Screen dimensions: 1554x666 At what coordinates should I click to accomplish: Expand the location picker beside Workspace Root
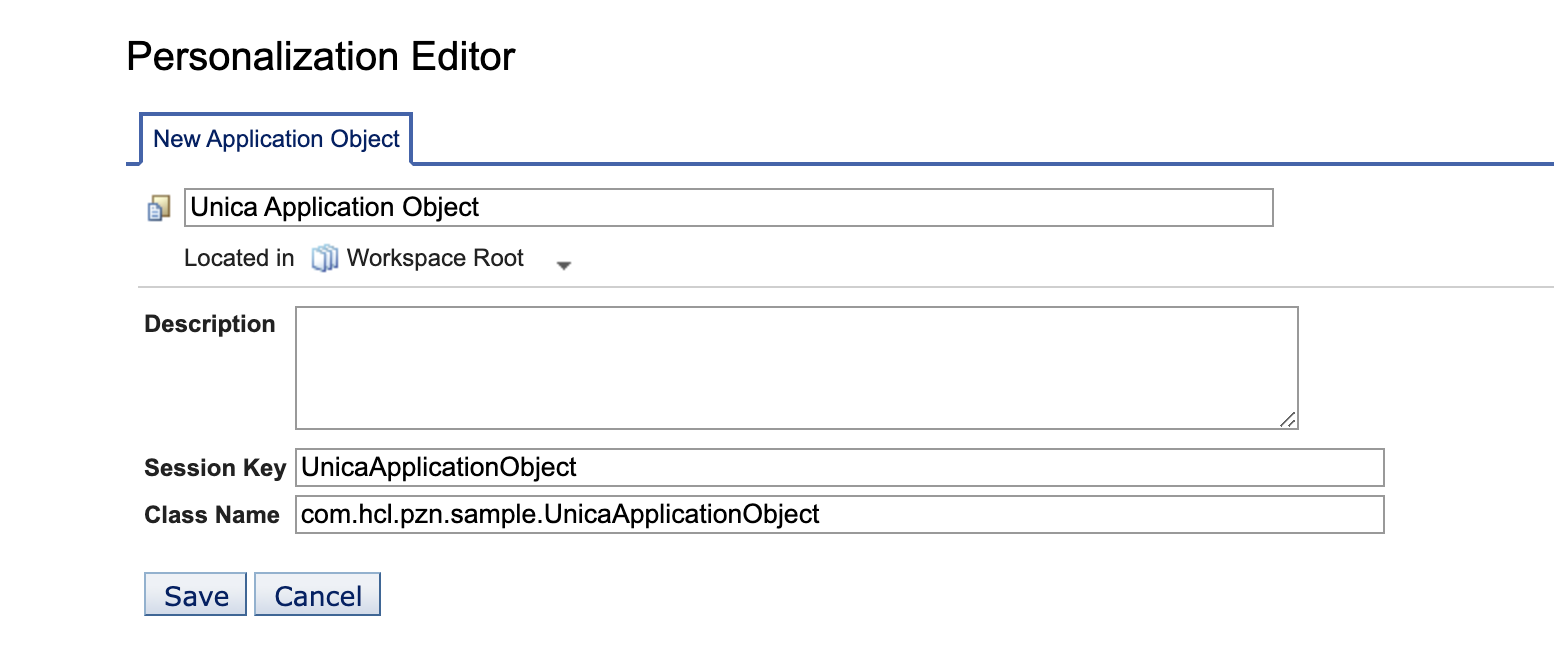click(564, 264)
